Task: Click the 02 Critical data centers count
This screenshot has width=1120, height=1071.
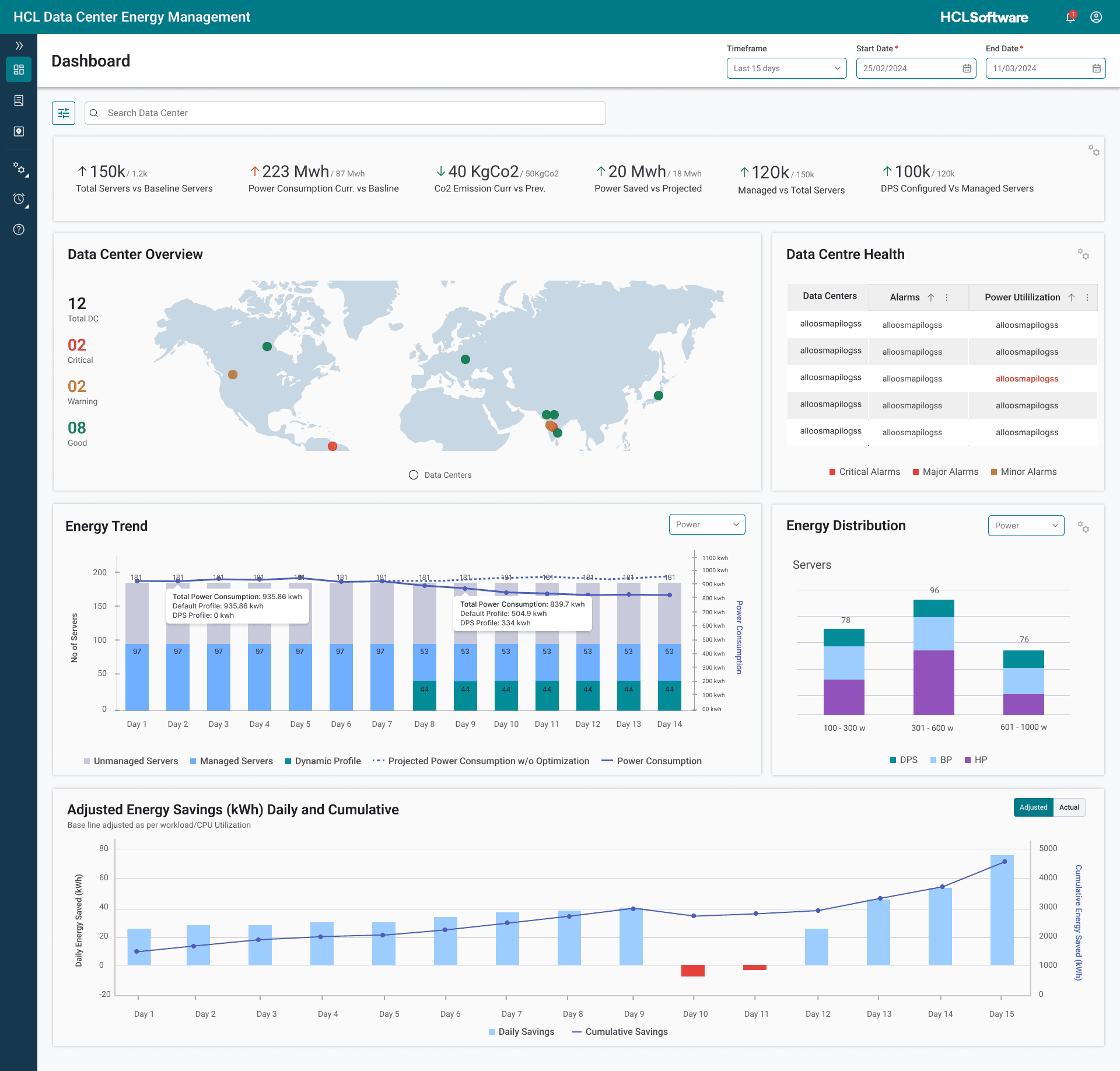Action: [77, 345]
